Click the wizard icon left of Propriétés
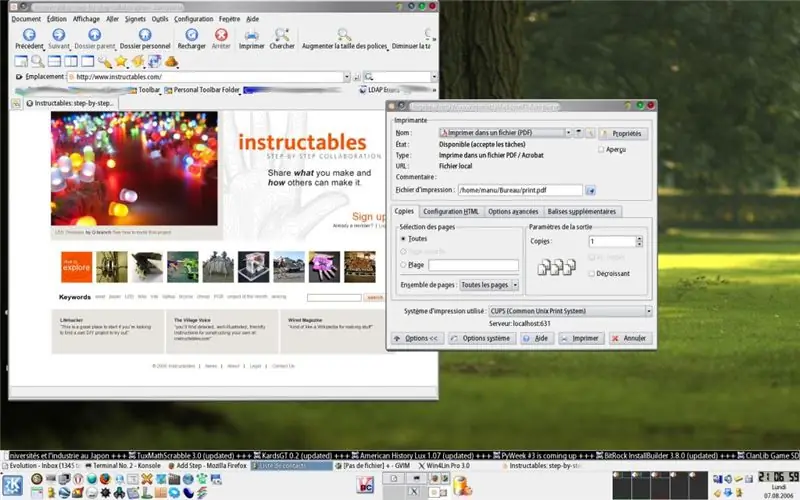800x500 pixels. 590,133
